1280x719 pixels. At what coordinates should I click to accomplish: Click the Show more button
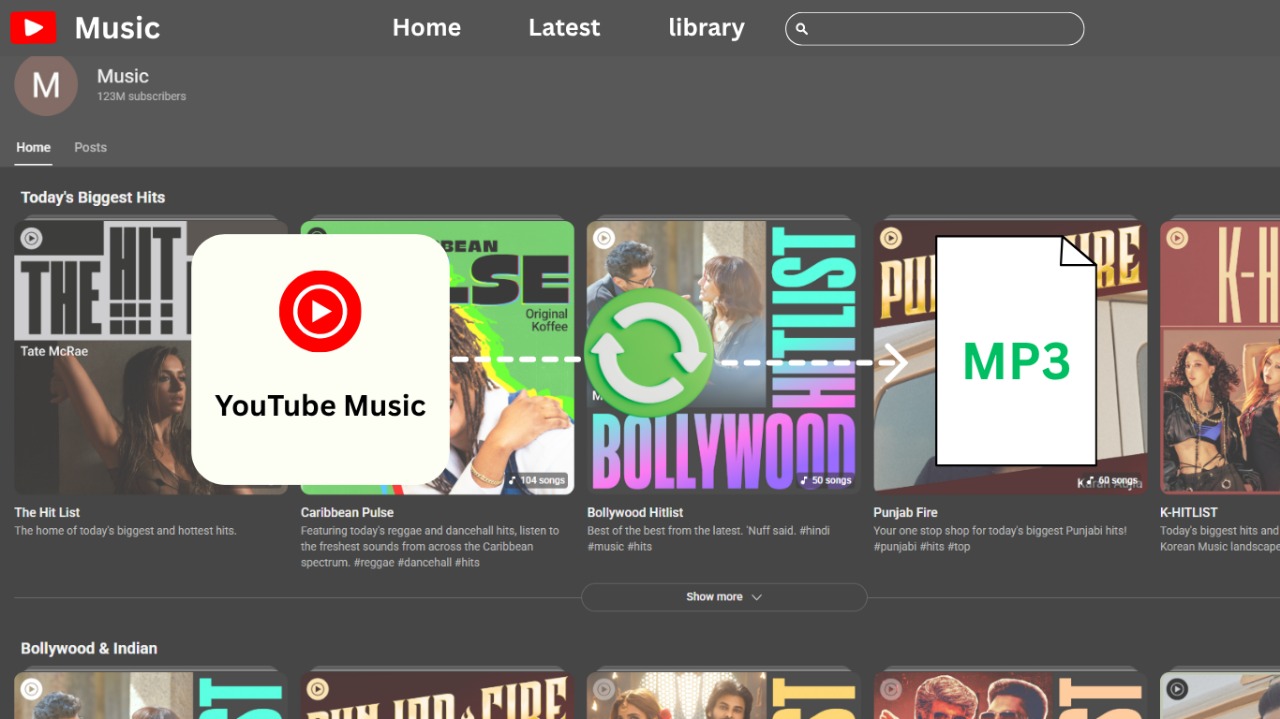[724, 597]
